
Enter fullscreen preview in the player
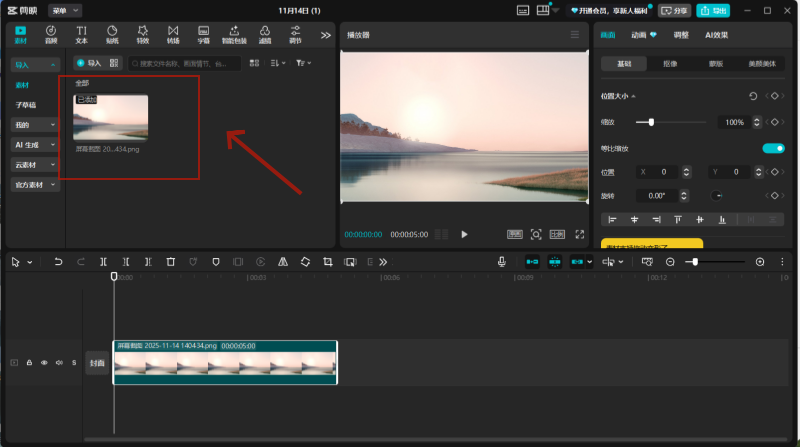click(x=579, y=234)
